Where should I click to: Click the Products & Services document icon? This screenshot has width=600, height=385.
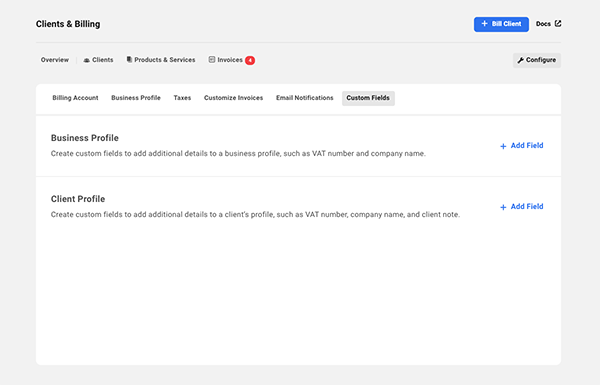129,59
